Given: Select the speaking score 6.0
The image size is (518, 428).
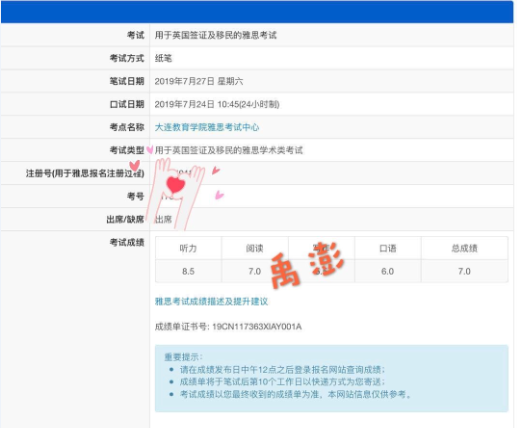Looking at the screenshot, I should click(x=388, y=271).
